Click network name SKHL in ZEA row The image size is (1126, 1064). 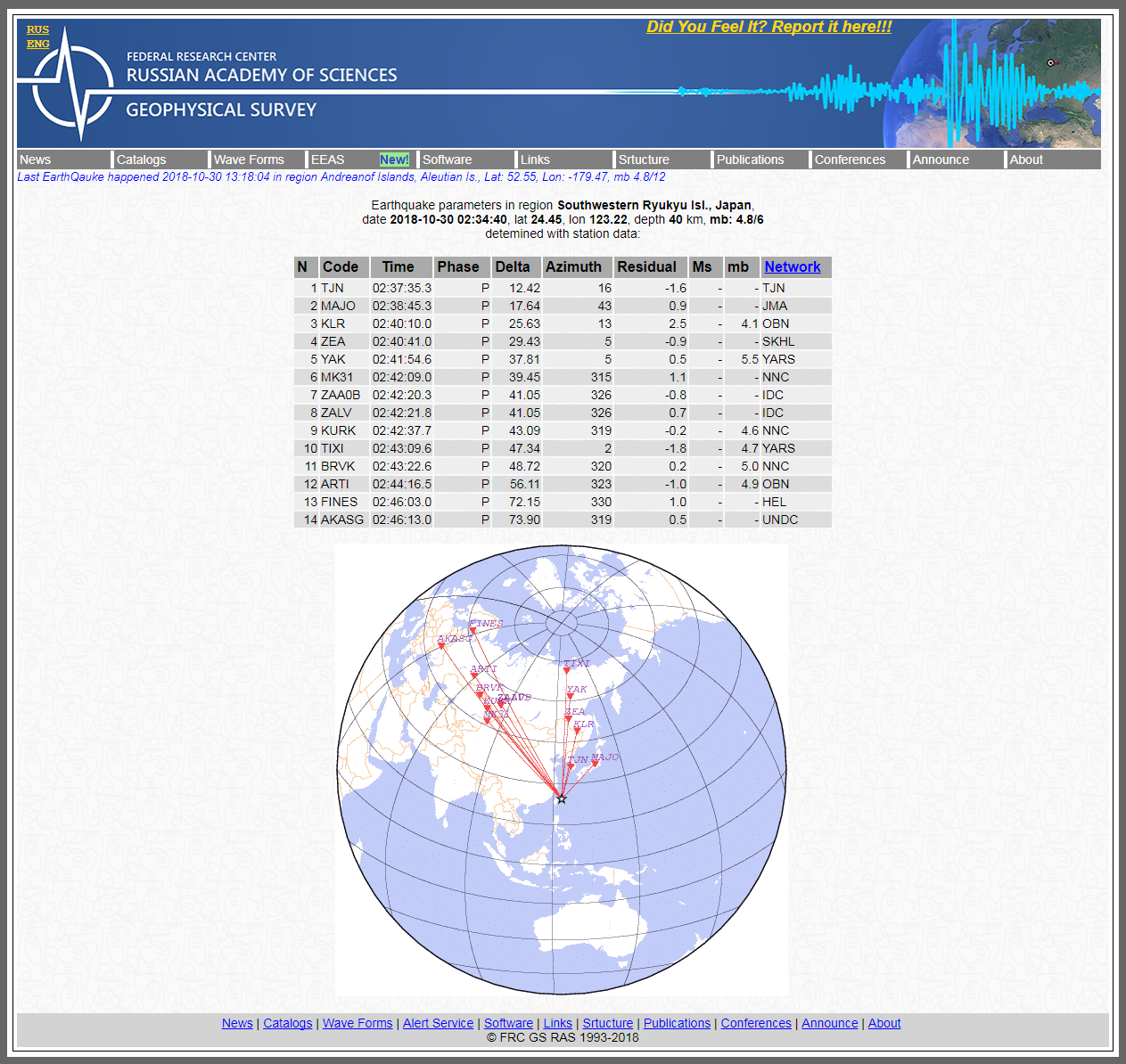tap(778, 341)
